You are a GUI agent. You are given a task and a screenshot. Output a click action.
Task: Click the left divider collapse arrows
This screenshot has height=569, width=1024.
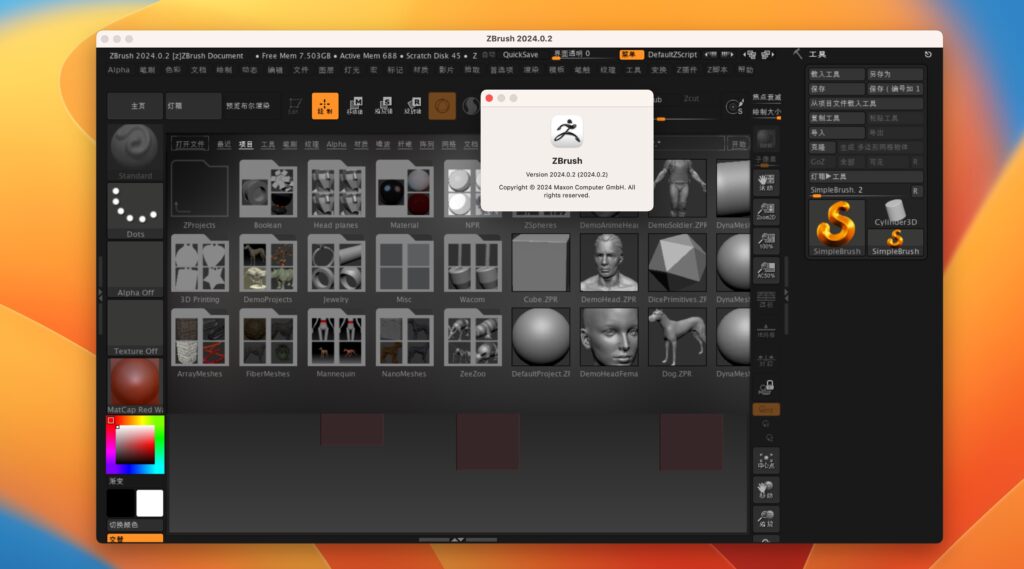tap(101, 295)
